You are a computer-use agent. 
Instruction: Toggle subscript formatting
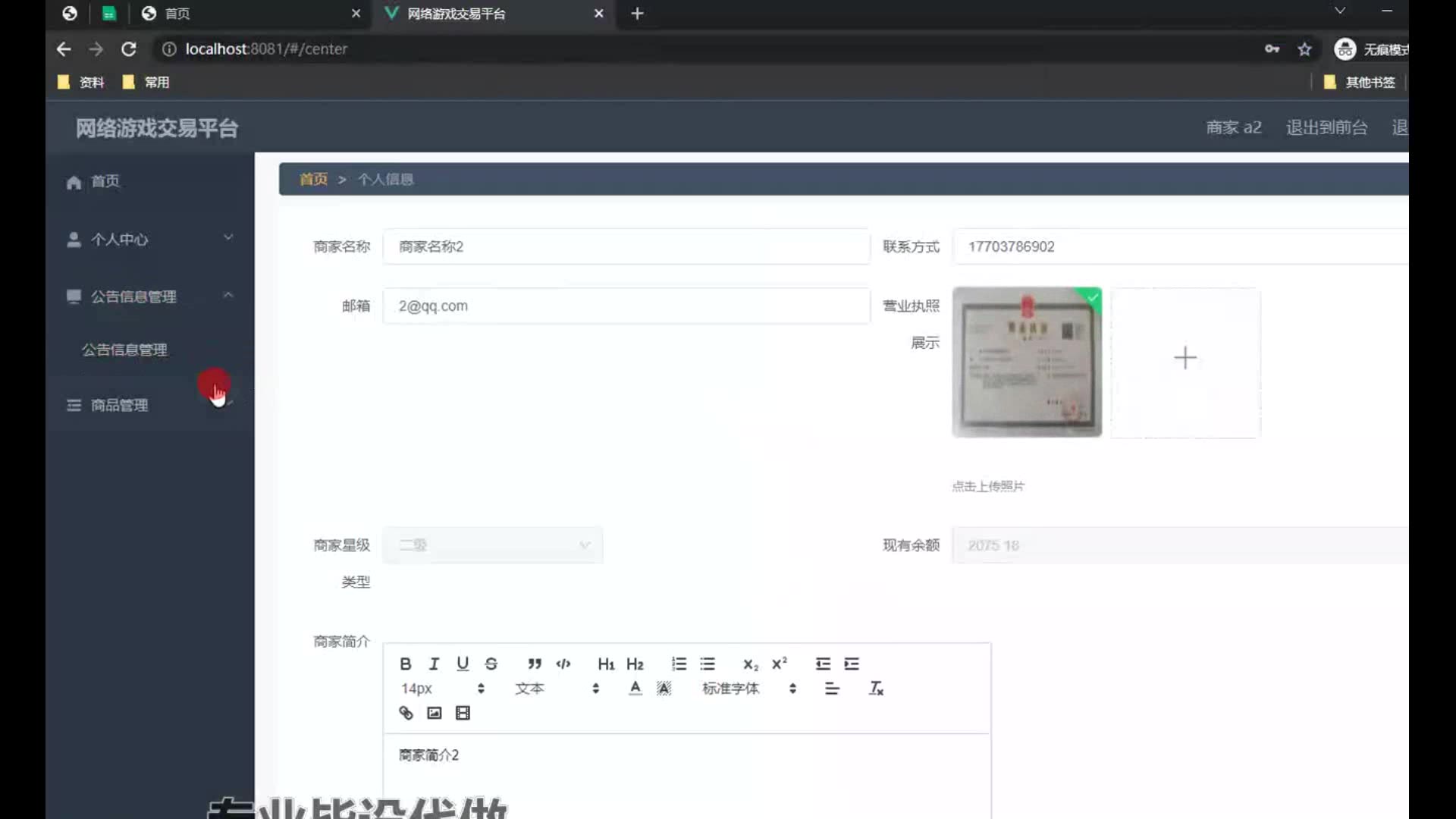tap(750, 664)
